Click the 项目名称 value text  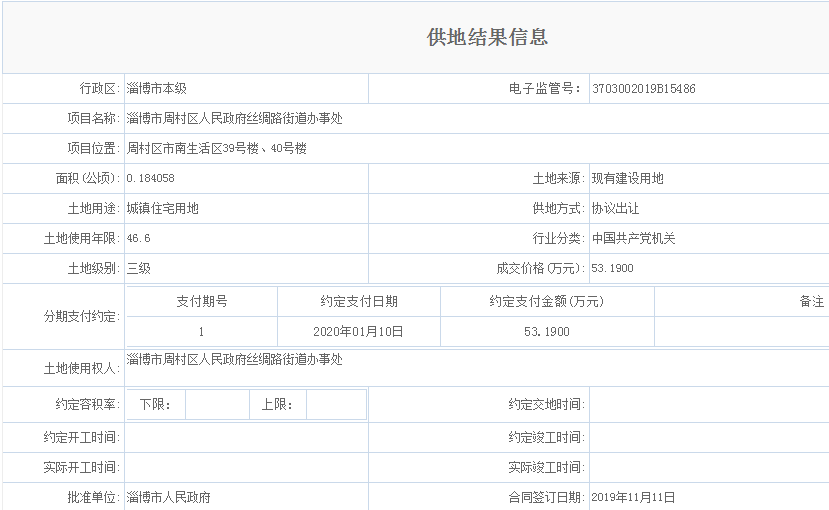pyautogui.click(x=234, y=119)
